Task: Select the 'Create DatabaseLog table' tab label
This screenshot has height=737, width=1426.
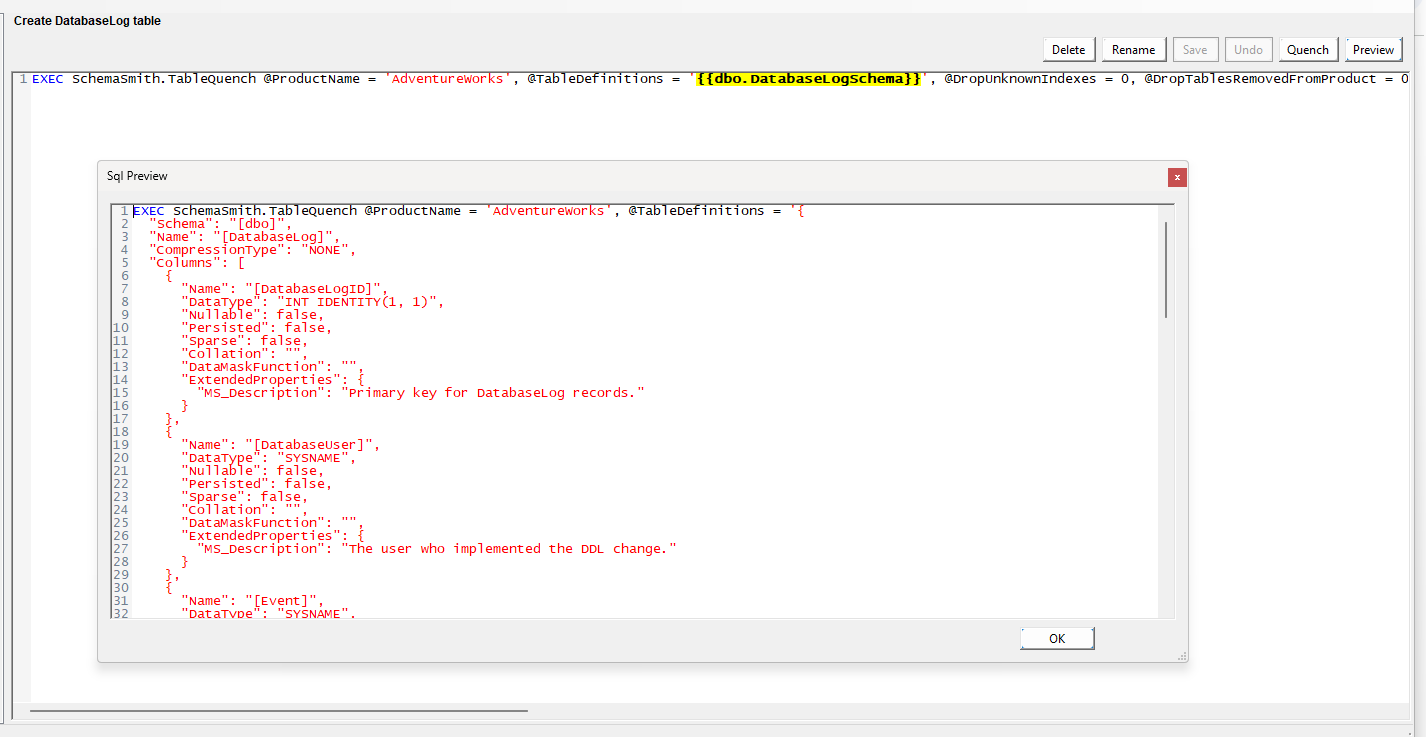Action: tap(87, 20)
